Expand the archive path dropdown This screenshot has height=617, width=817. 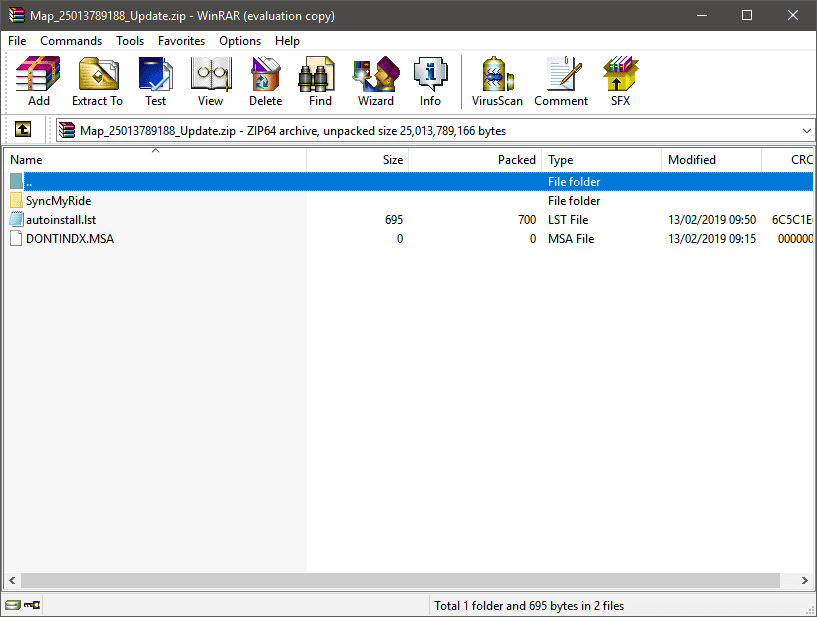tap(806, 131)
